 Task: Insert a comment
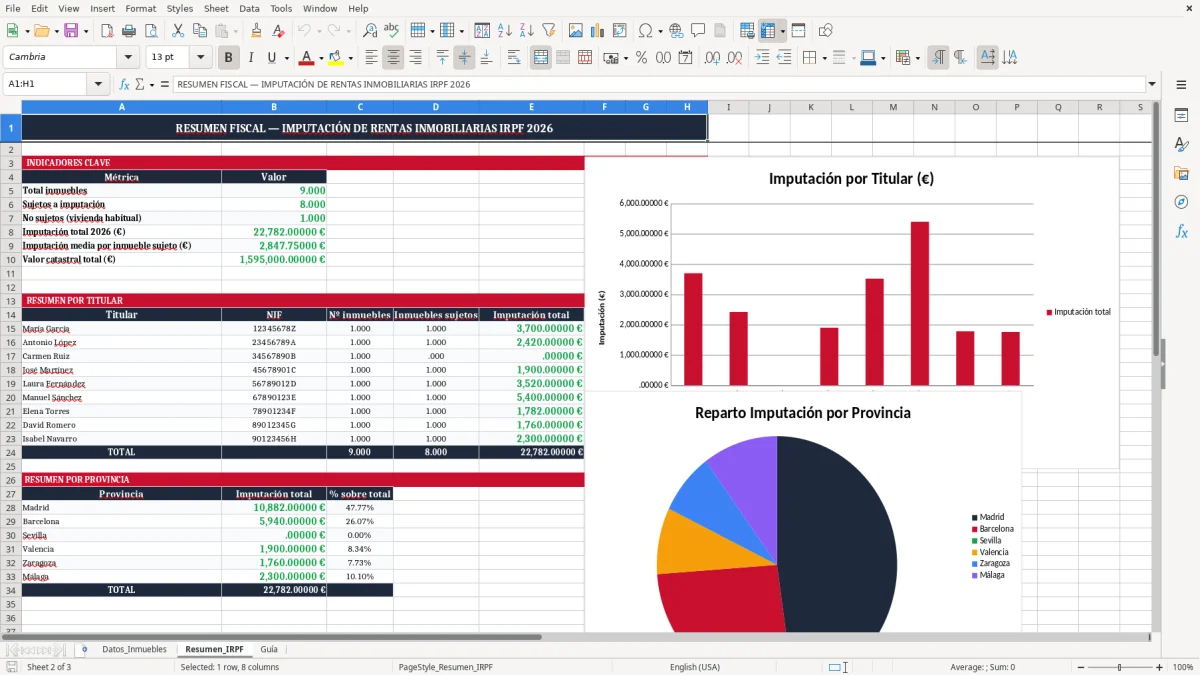[x=698, y=31]
